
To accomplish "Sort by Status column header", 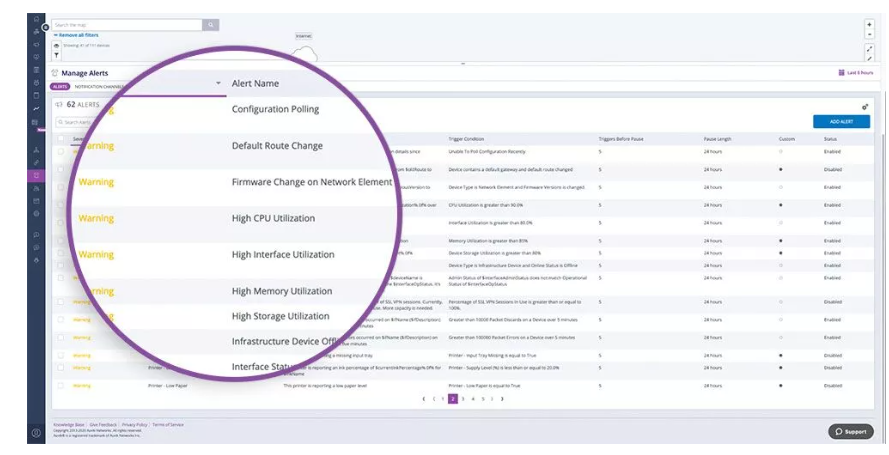I will (830, 139).
